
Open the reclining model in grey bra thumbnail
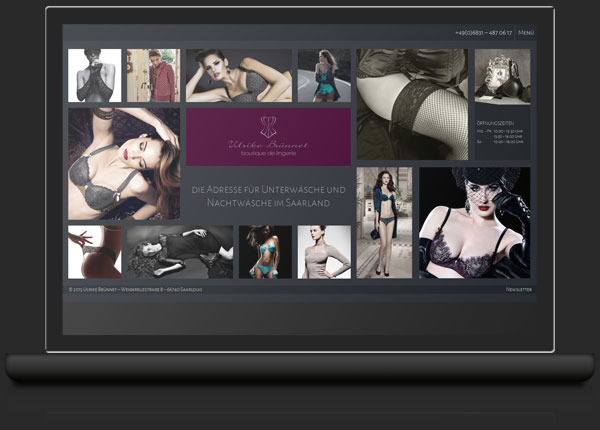(x=239, y=75)
